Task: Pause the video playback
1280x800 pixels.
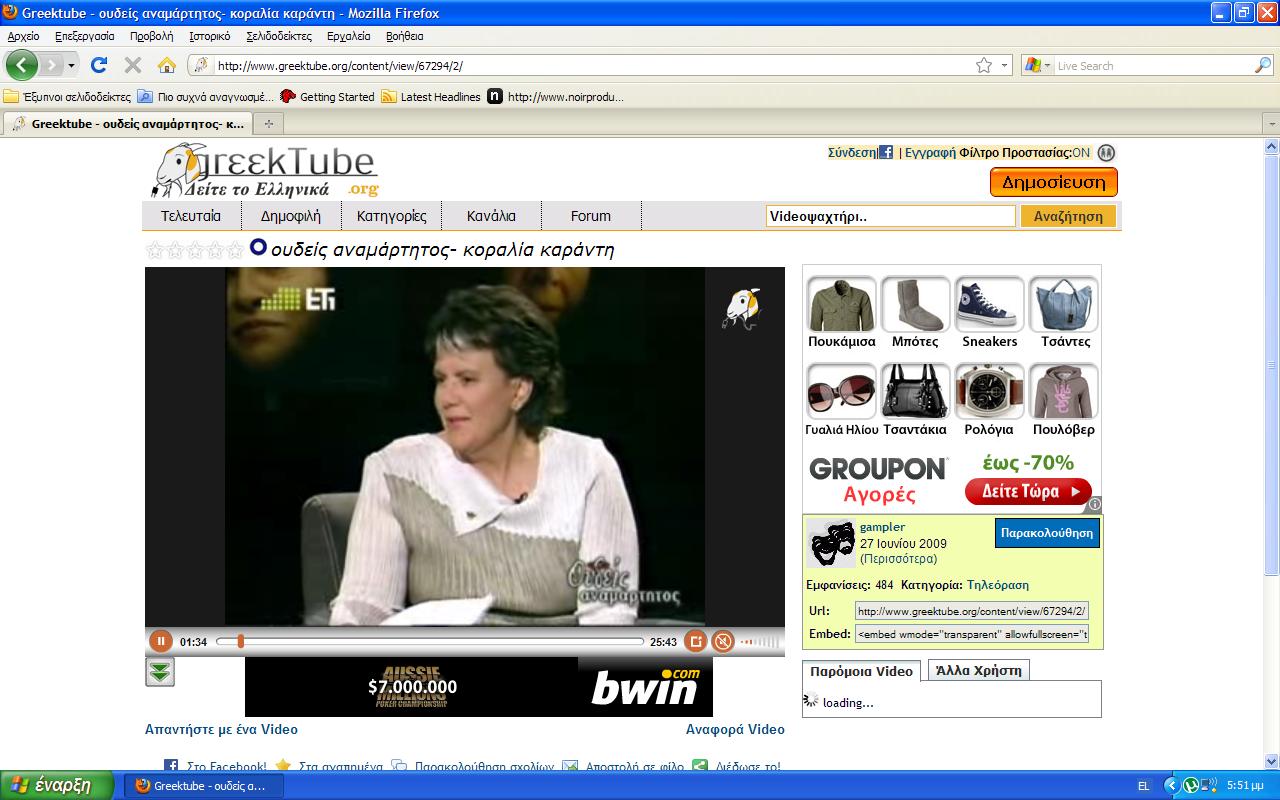Action: pyautogui.click(x=160, y=641)
